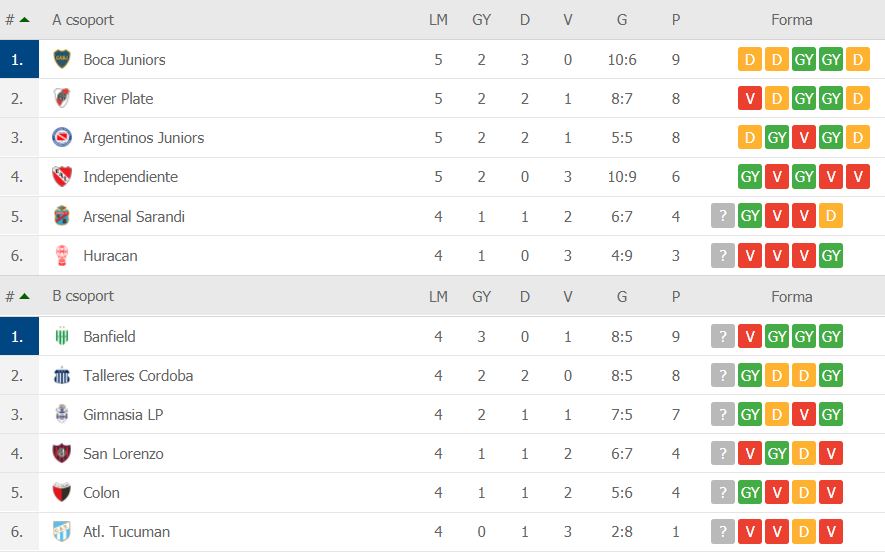This screenshot has height=552, width=885.
Task: Click the Atl. Tucuman team logo
Action: (62, 531)
